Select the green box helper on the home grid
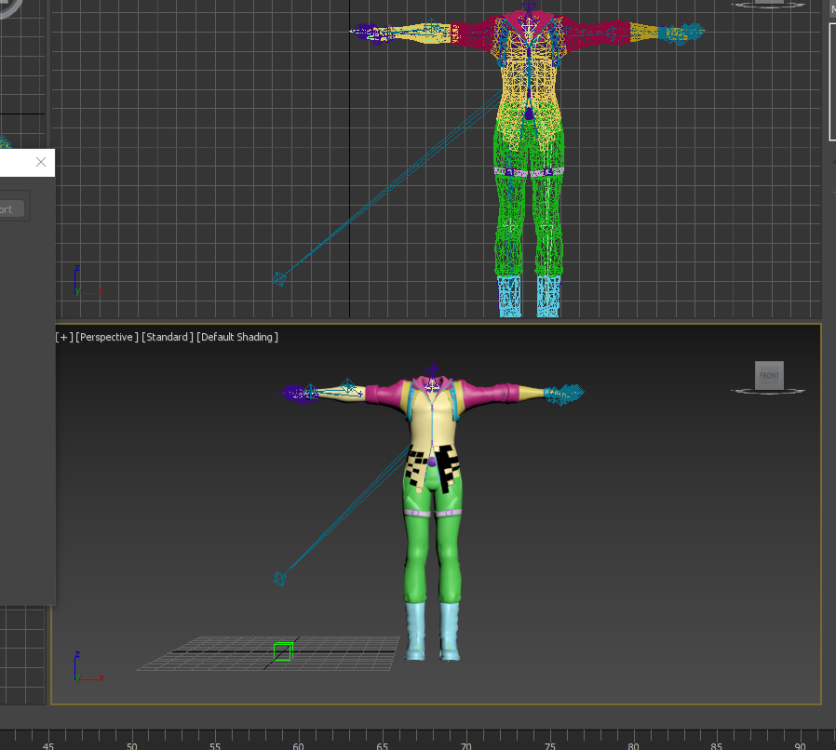Screen dimensions: 836x750 point(283,651)
